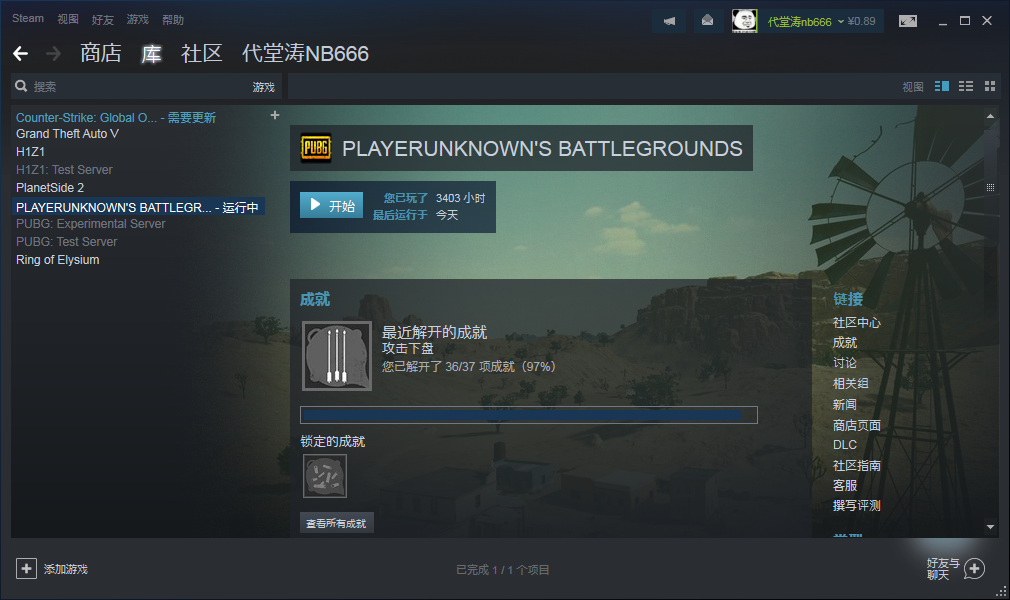Image resolution: width=1010 pixels, height=600 pixels.
Task: Open the 成就 link in links list
Action: point(844,342)
